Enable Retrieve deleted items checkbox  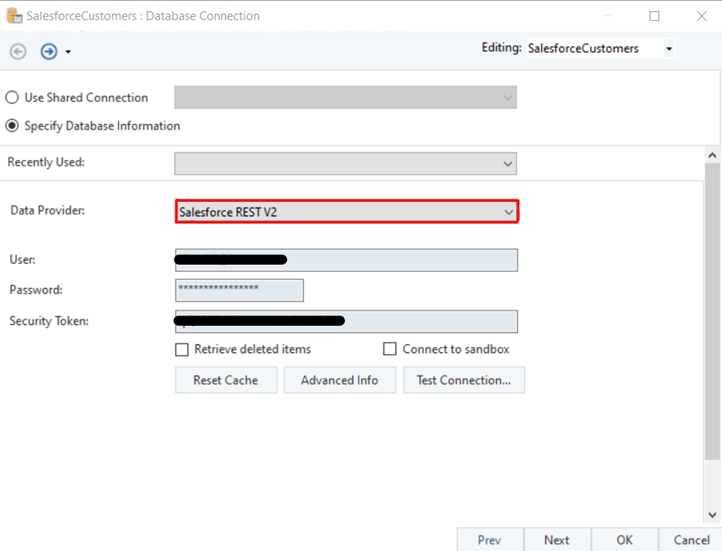pyautogui.click(x=182, y=350)
